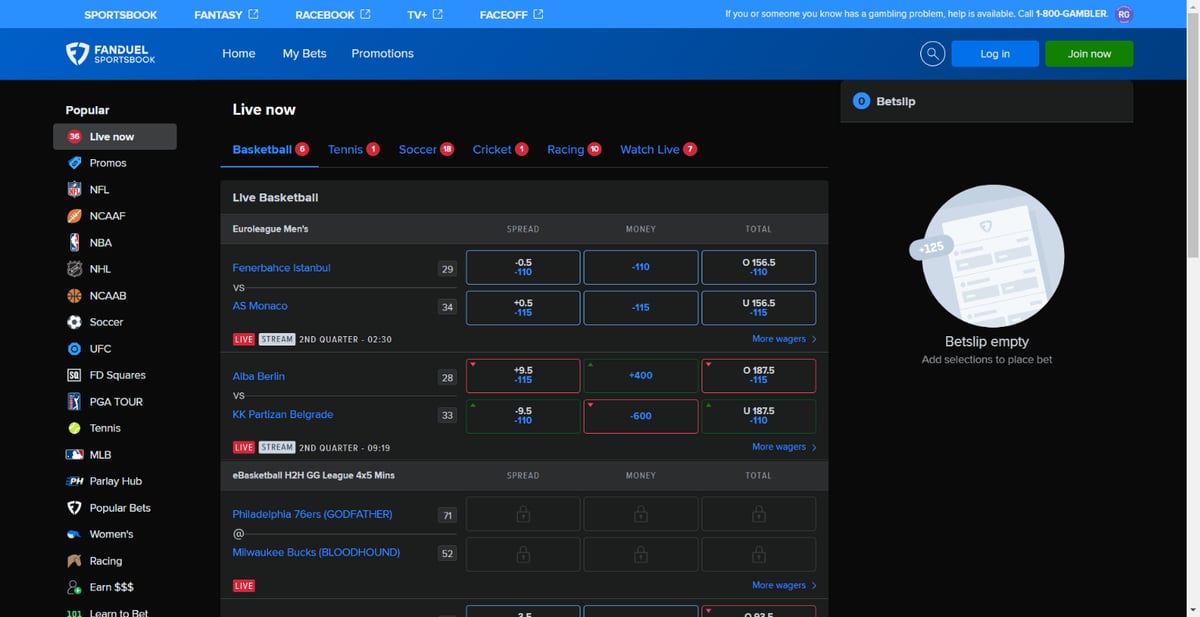Open Alba Berlin team link
1200x617 pixels.
pyautogui.click(x=258, y=376)
